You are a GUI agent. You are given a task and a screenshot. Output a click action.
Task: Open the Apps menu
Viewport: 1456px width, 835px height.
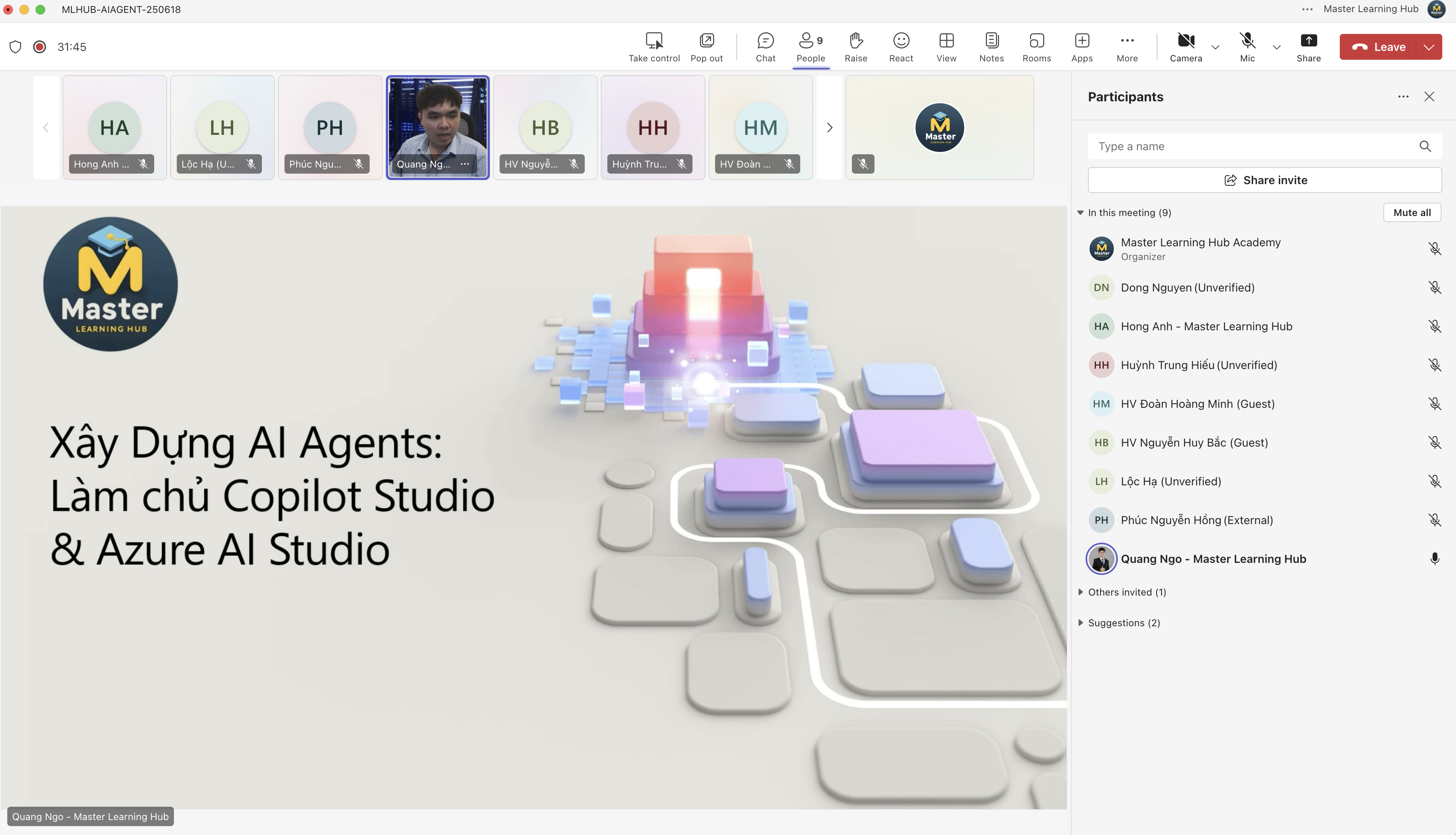[1082, 46]
